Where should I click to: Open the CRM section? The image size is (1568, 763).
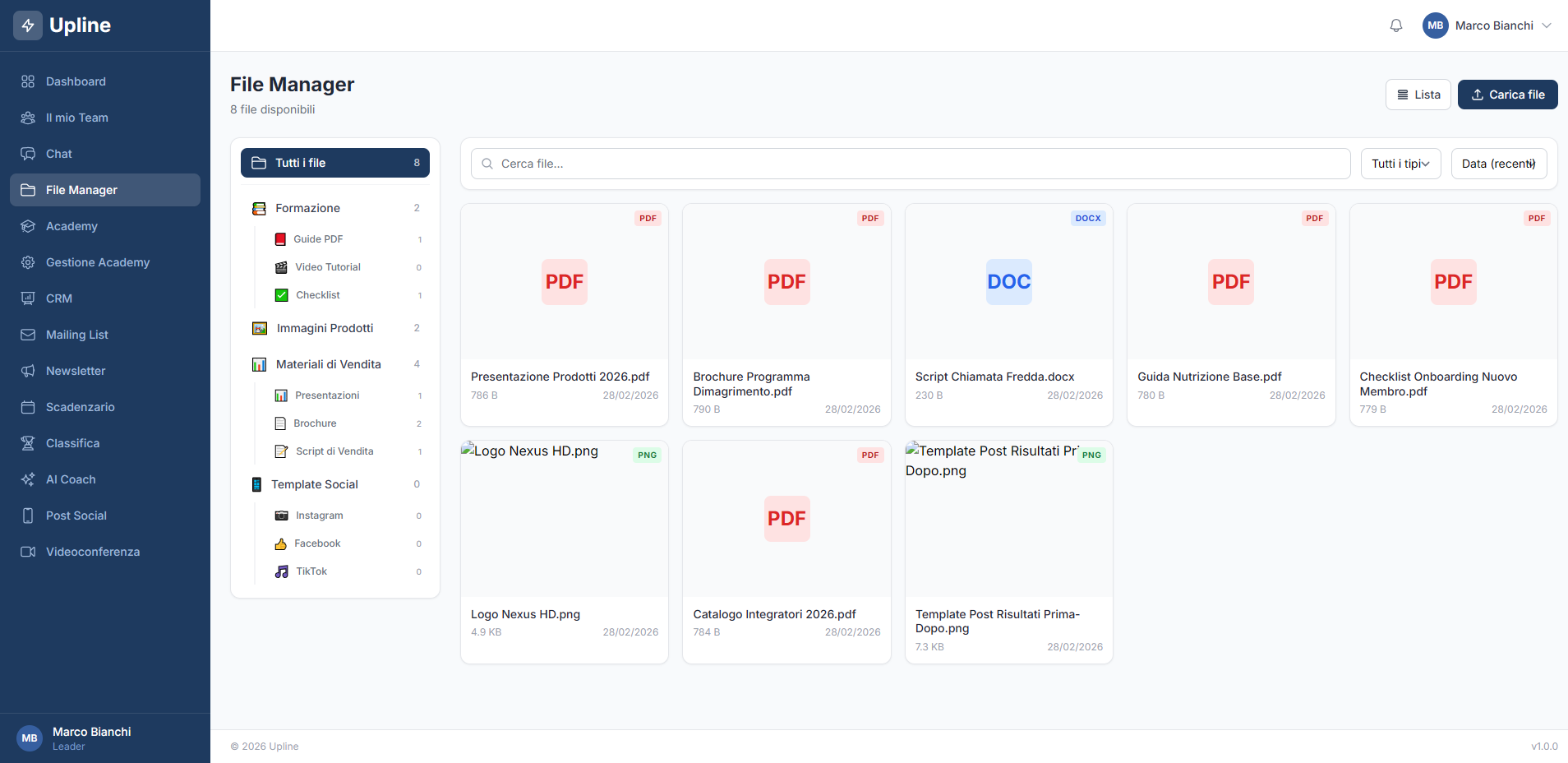[x=58, y=298]
